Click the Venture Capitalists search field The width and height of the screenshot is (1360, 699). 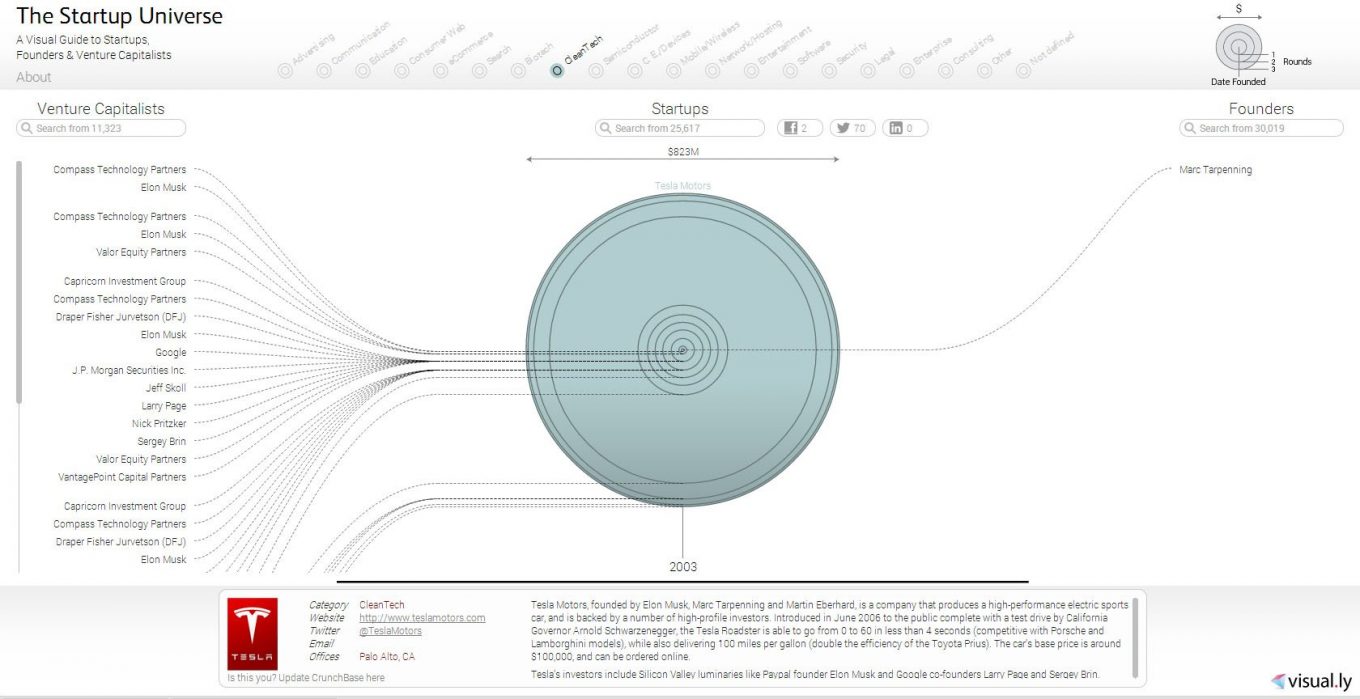(x=101, y=128)
